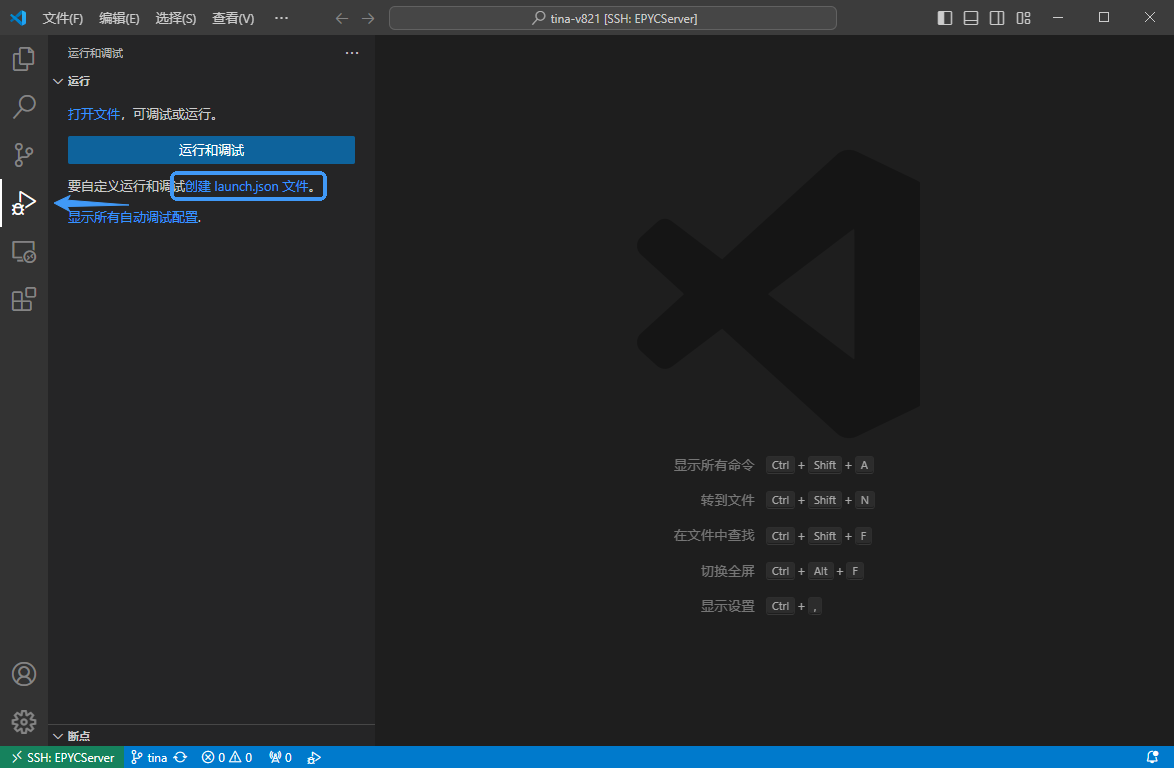Toggle the primary side bar layout button
1174x768 pixels.
pyautogui.click(x=945, y=18)
